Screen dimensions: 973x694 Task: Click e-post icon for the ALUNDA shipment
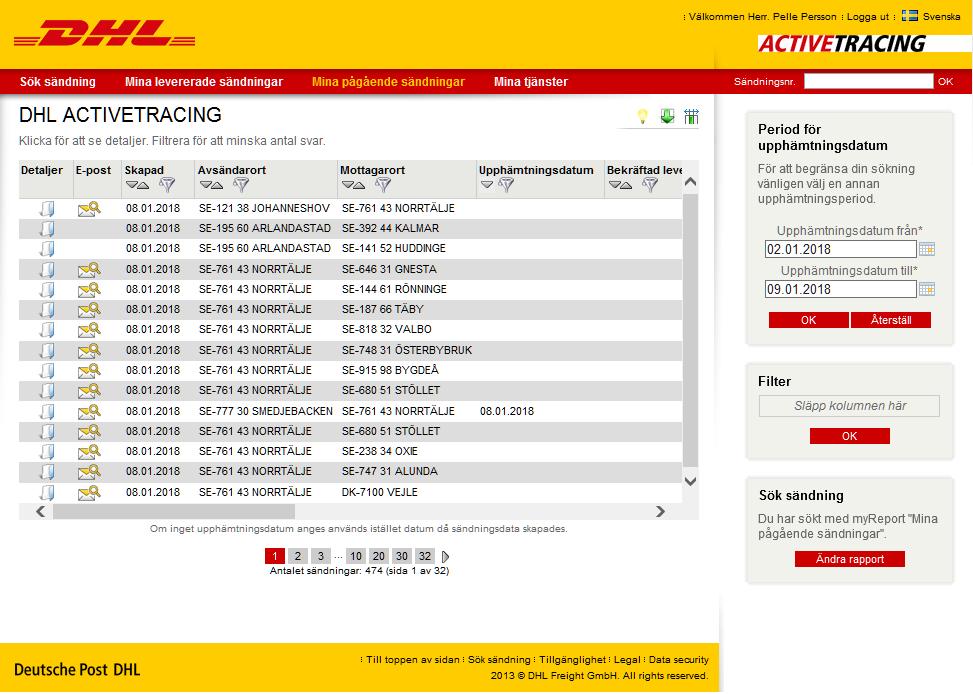coord(89,471)
